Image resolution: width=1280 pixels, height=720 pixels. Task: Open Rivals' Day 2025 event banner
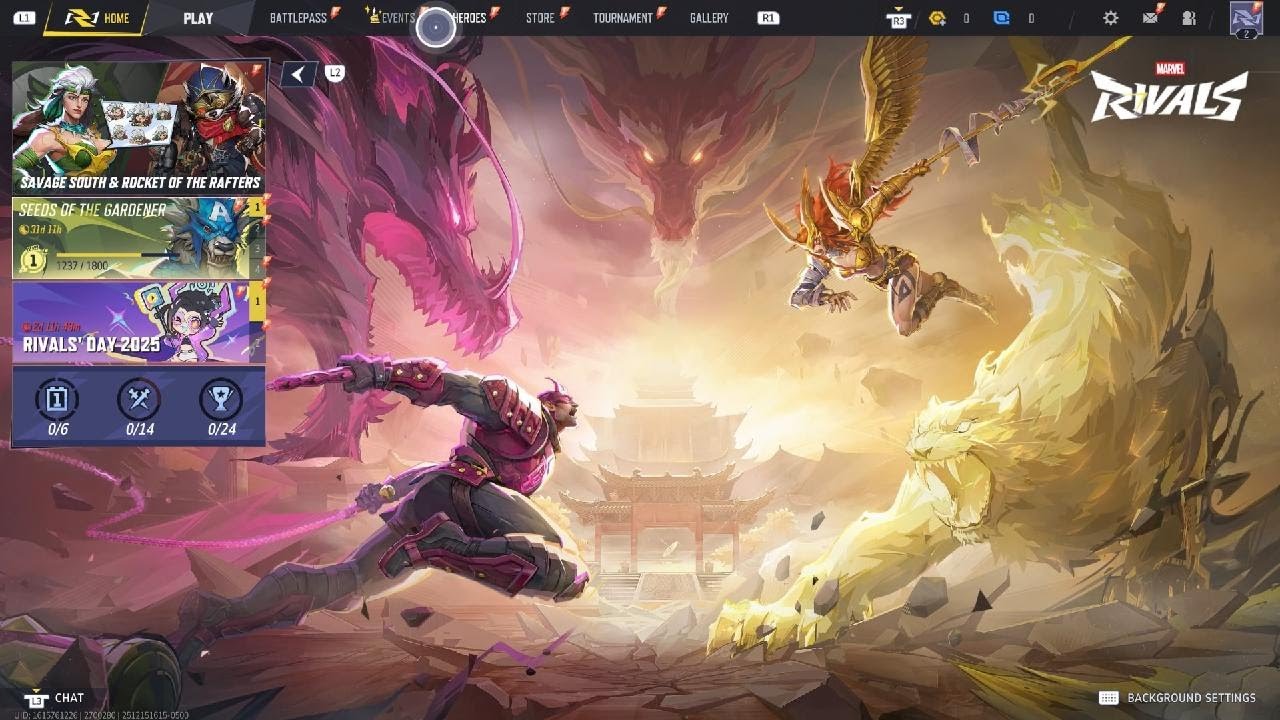[x=131, y=322]
